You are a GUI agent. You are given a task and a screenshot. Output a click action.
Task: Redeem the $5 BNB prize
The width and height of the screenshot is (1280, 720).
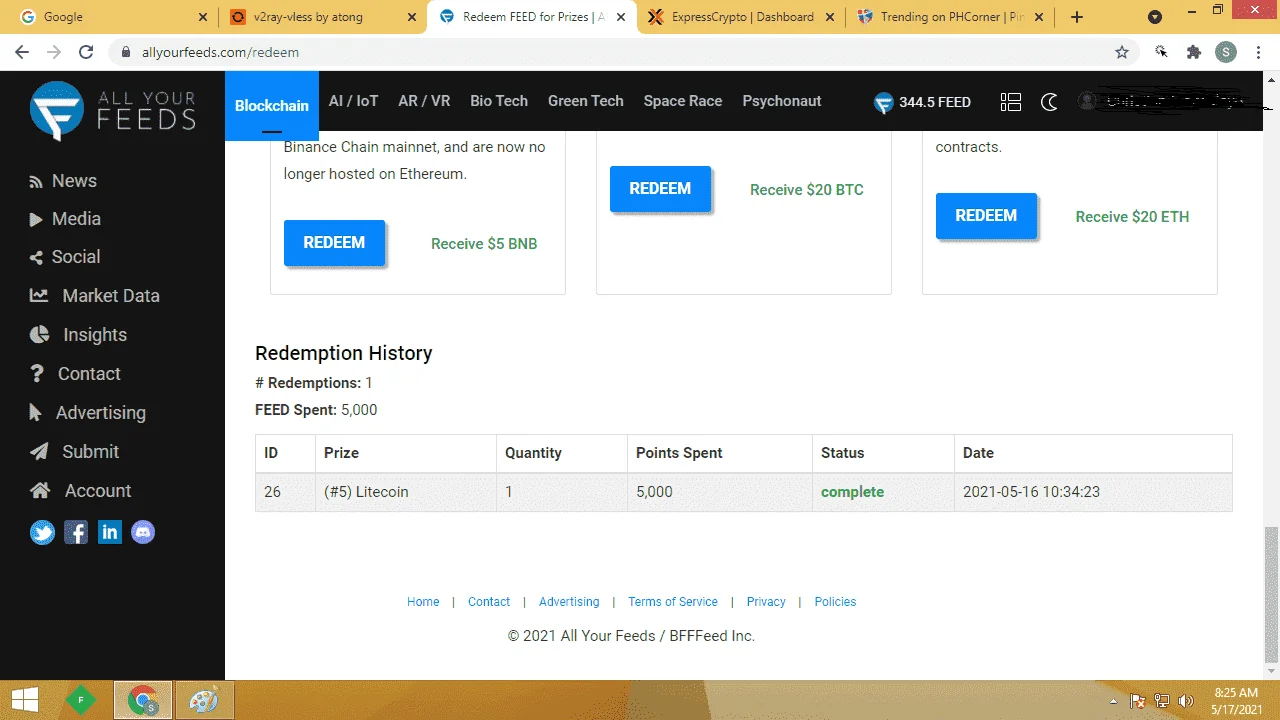click(334, 243)
